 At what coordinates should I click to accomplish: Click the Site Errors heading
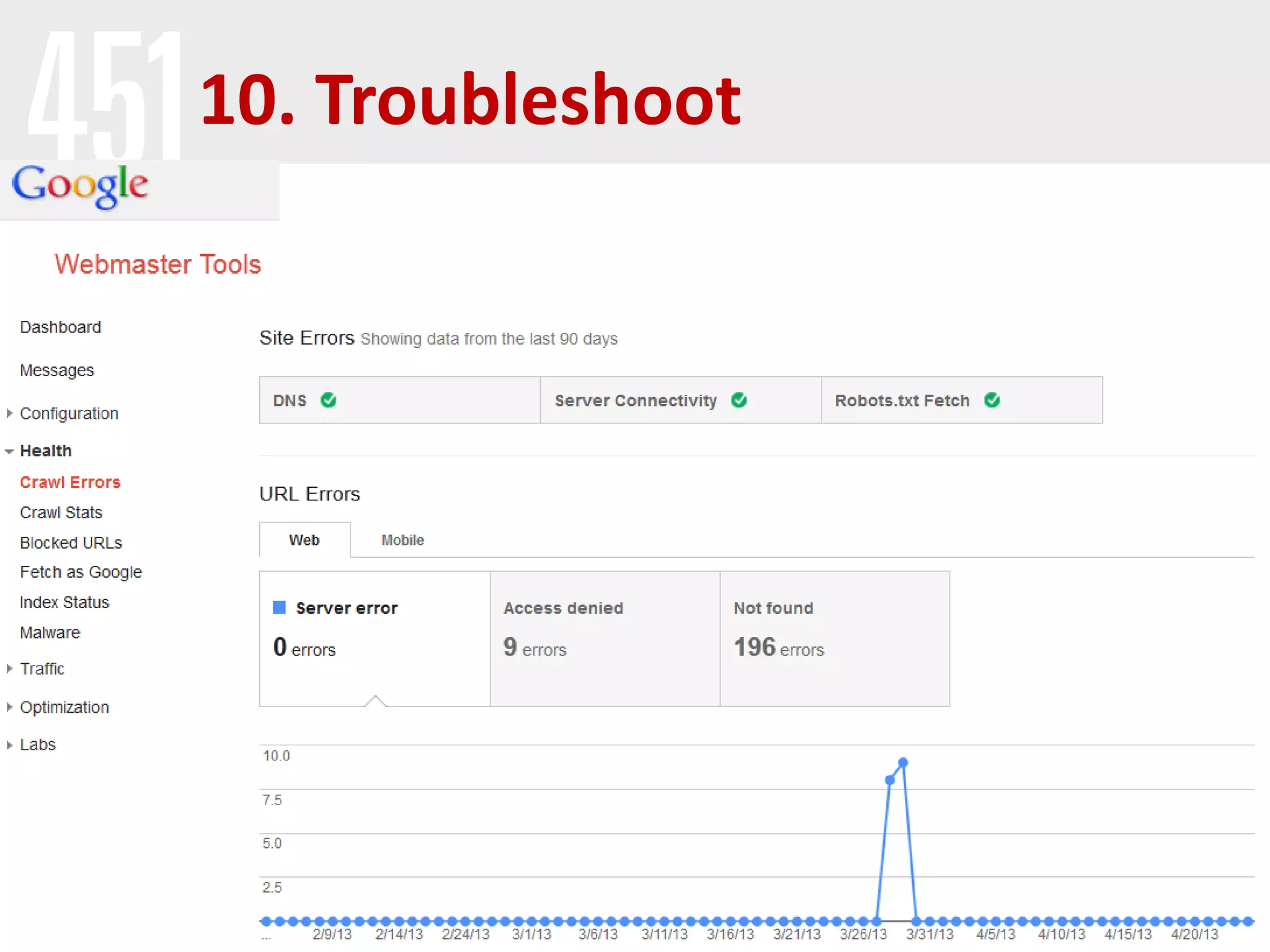[x=307, y=338]
